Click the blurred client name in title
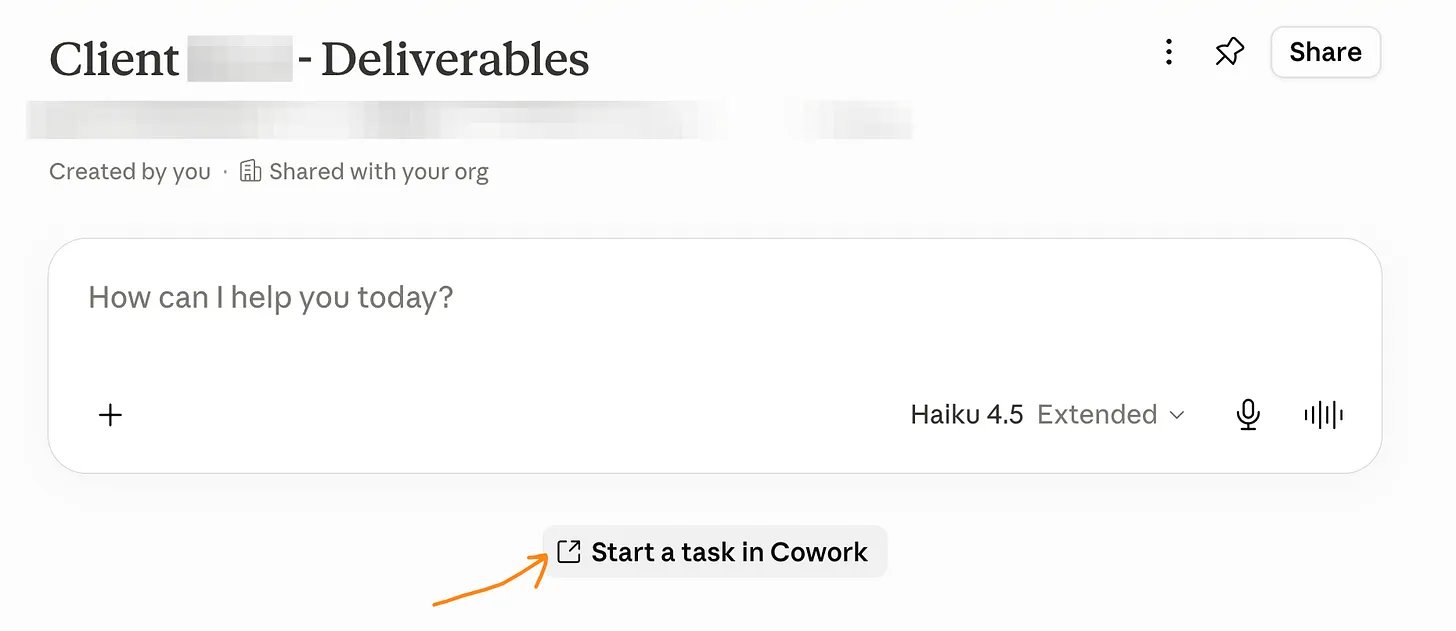The image size is (1456, 631). pyautogui.click(x=240, y=59)
